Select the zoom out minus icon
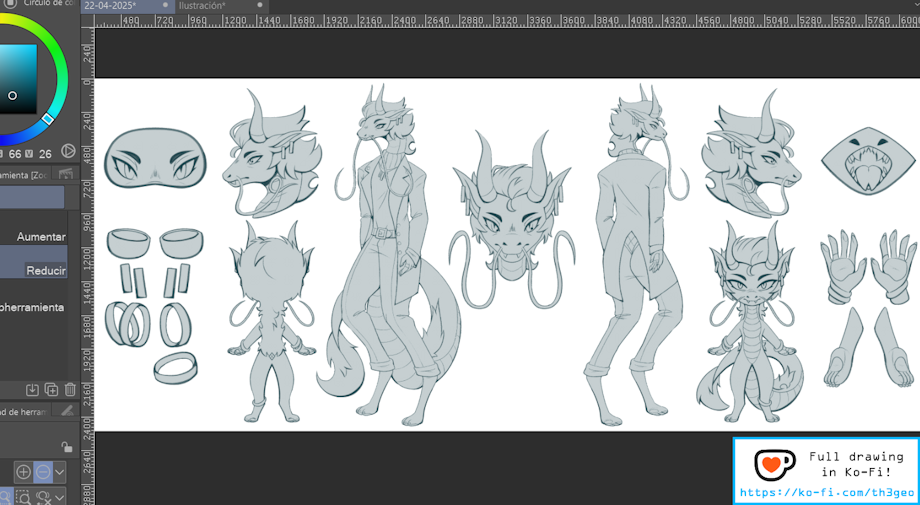 point(43,471)
